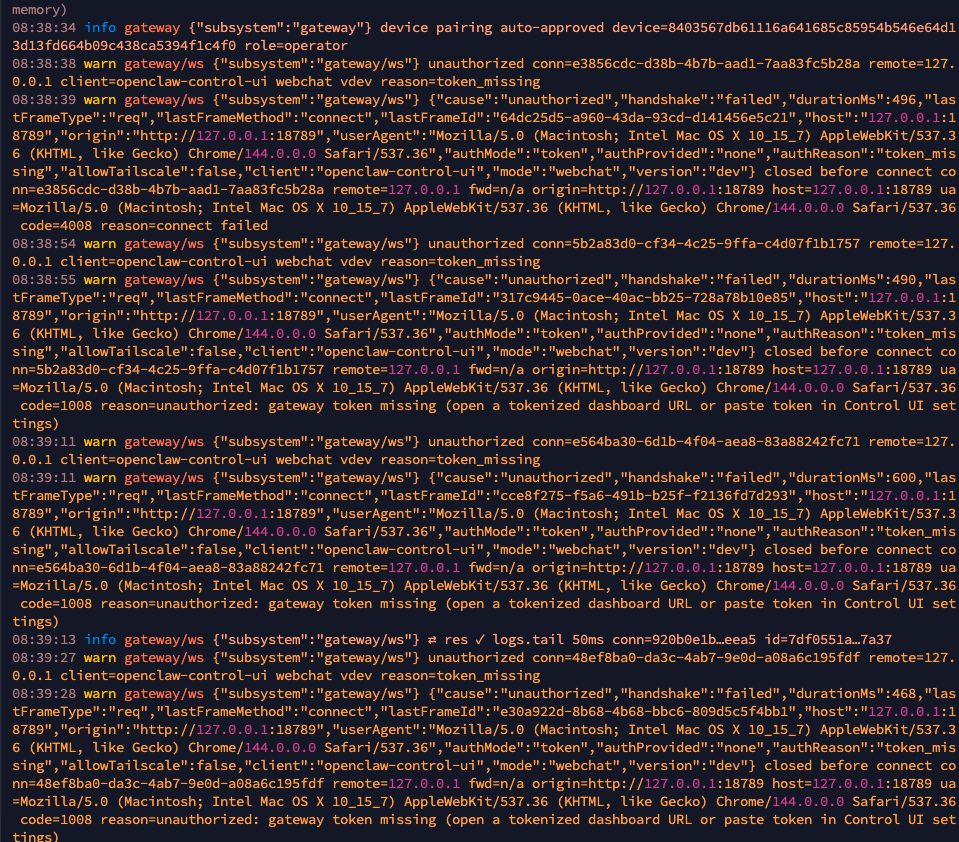Click the 08:39:13 timestamp
This screenshot has height=842, width=959.
[44, 640]
